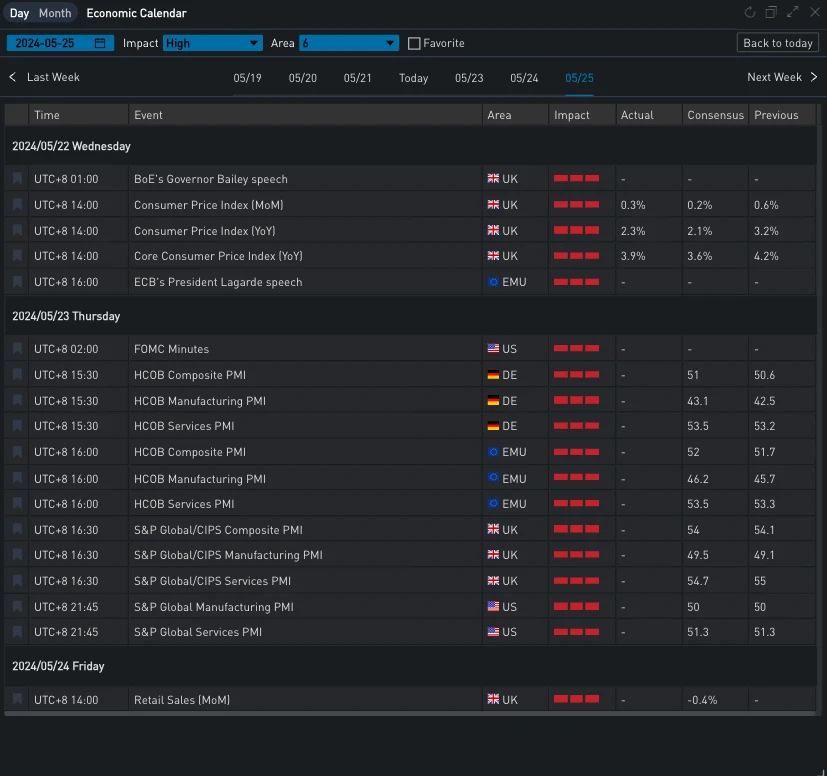
Task: Bookmark the FOMC Minutes event
Action: (17, 349)
